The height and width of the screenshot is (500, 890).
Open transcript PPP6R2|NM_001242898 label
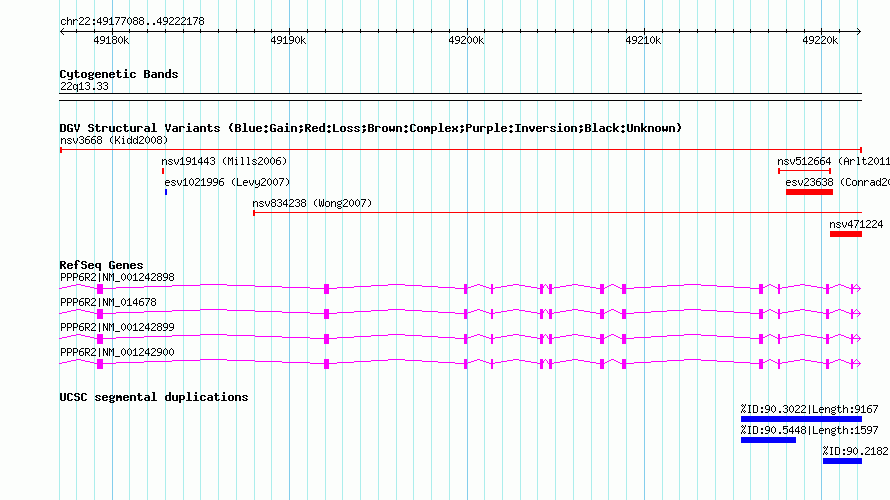tap(117, 278)
